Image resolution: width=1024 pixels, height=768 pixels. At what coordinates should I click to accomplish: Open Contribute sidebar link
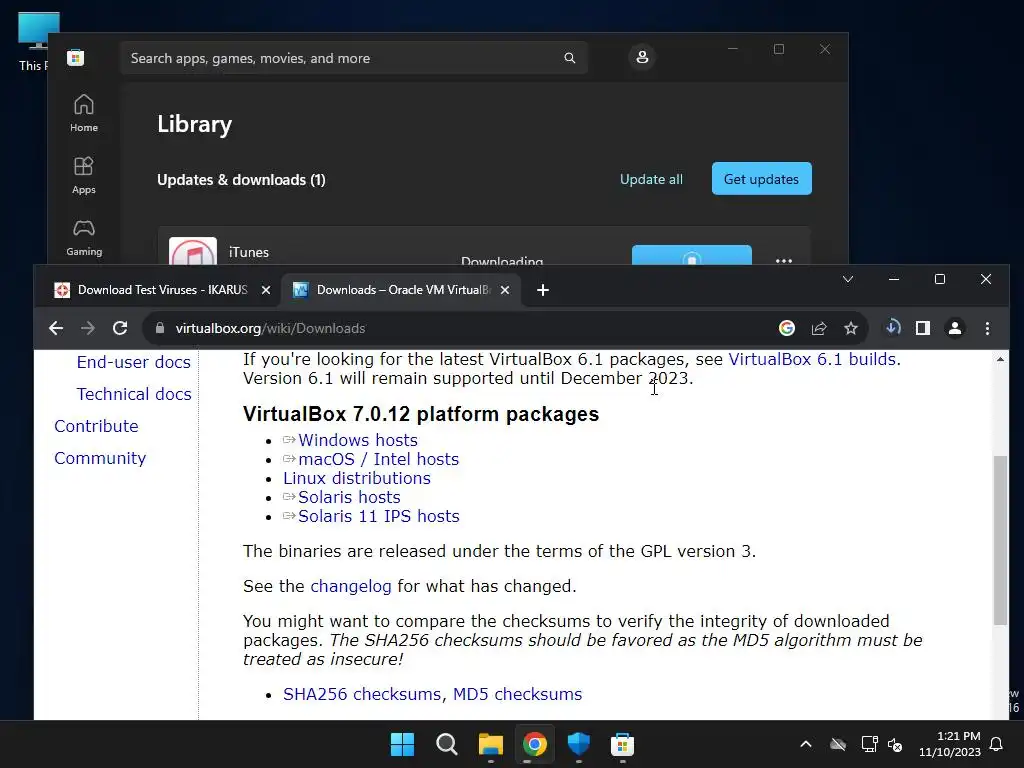pyautogui.click(x=96, y=426)
